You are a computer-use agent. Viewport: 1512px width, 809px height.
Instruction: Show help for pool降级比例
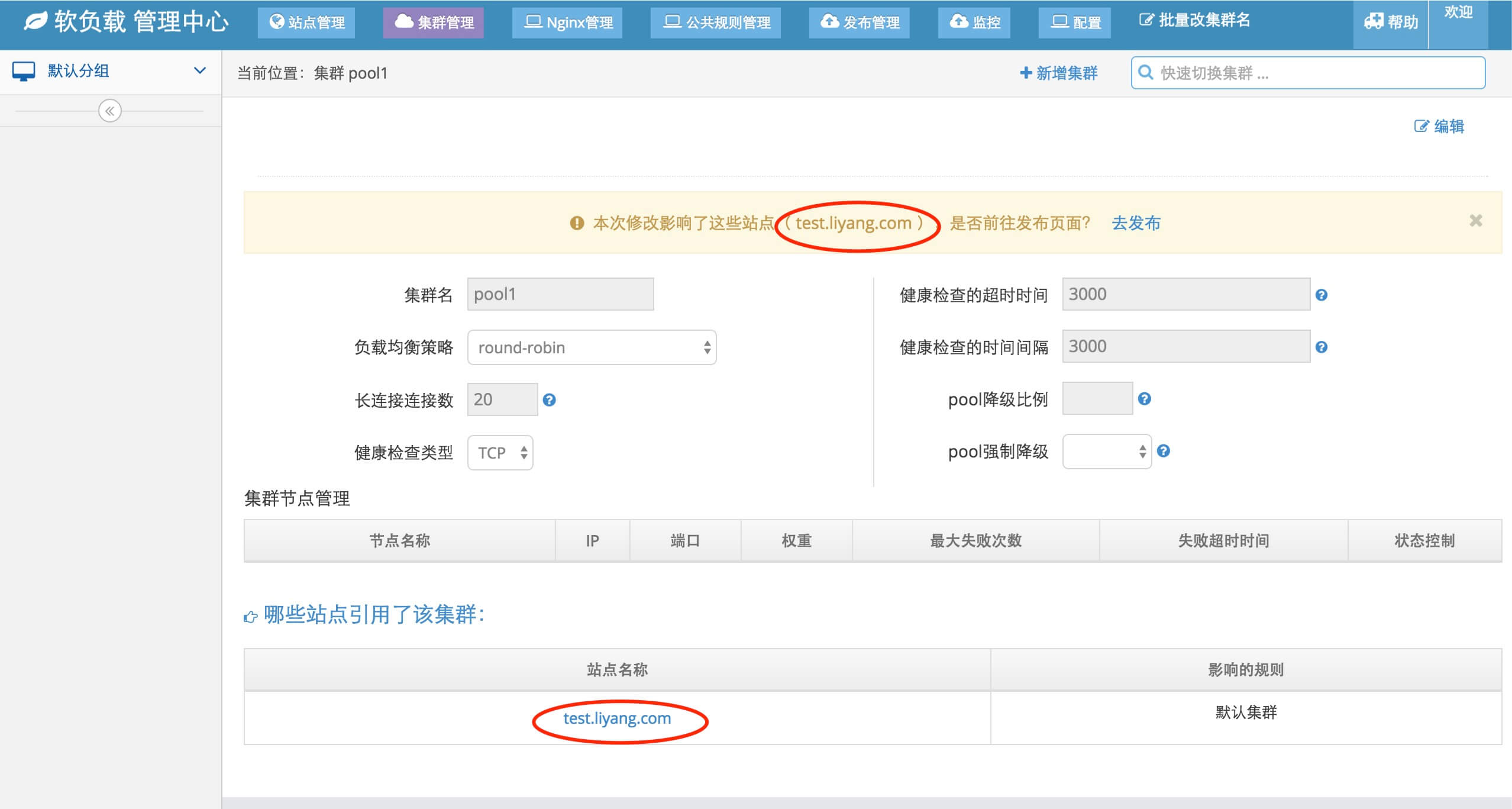(x=1145, y=399)
